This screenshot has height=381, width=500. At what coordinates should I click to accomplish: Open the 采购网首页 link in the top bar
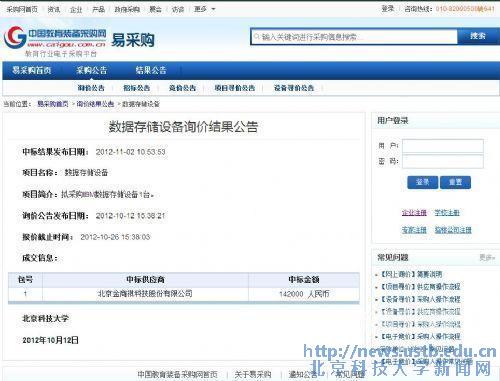point(22,9)
